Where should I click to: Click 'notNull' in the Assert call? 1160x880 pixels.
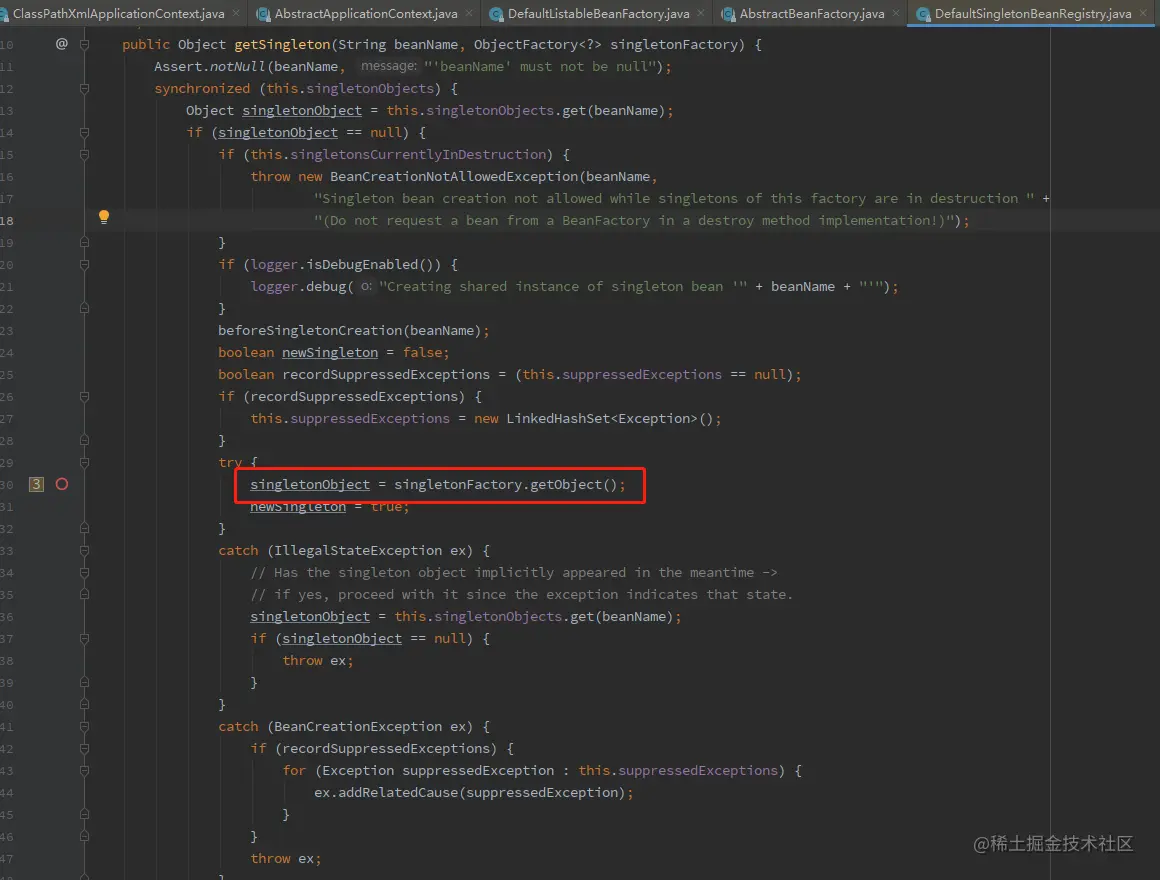(x=237, y=67)
